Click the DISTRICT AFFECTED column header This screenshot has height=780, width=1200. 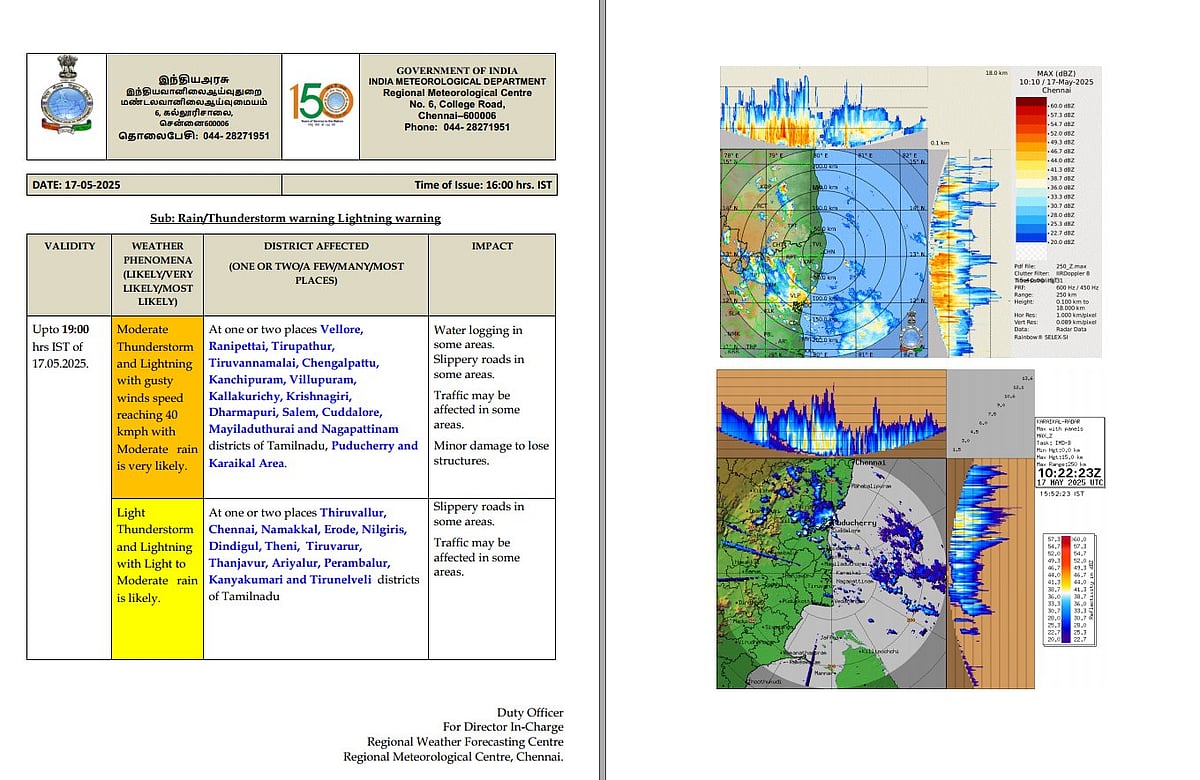pyautogui.click(x=316, y=246)
